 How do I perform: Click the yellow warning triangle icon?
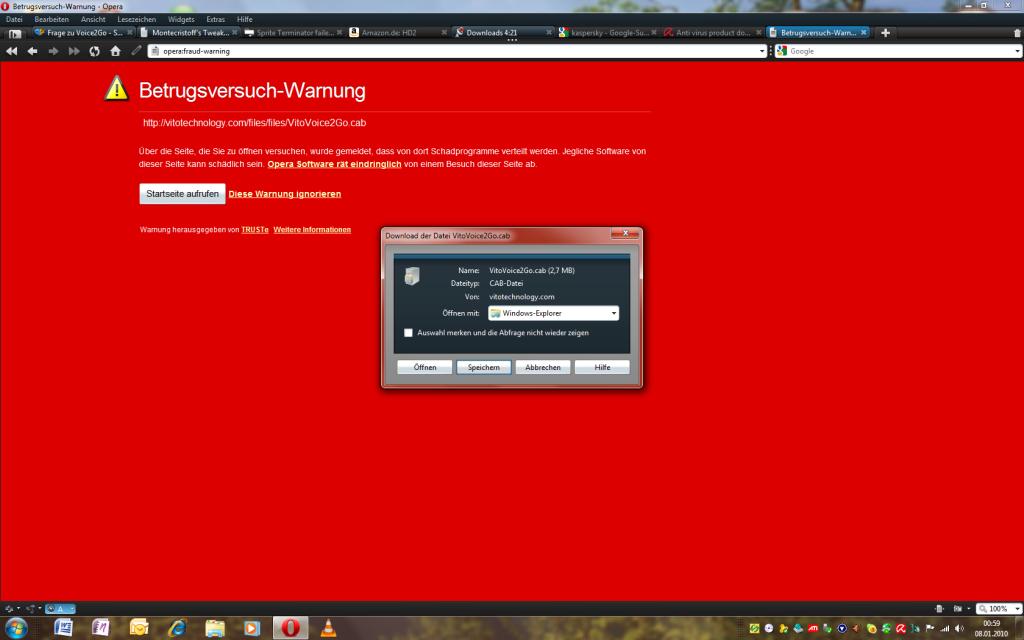117,88
